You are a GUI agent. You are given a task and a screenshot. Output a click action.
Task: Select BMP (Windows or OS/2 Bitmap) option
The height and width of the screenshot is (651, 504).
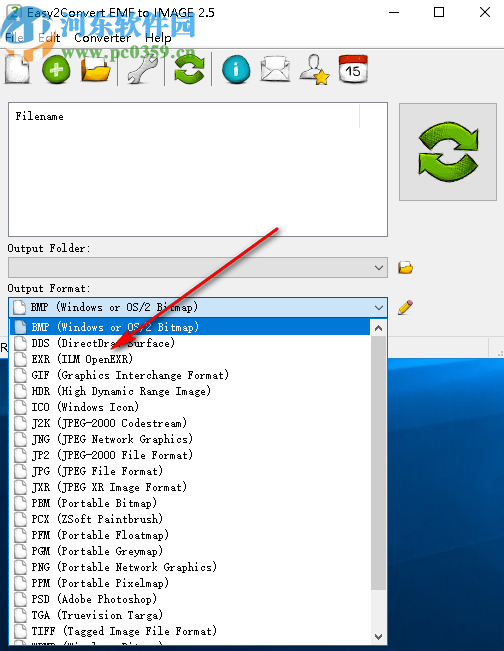[x=190, y=327]
